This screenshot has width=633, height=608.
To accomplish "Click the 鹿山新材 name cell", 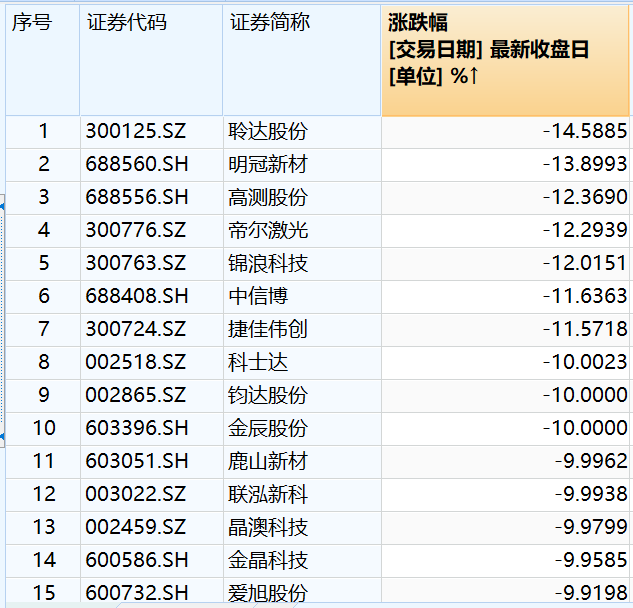I will coord(267,461).
